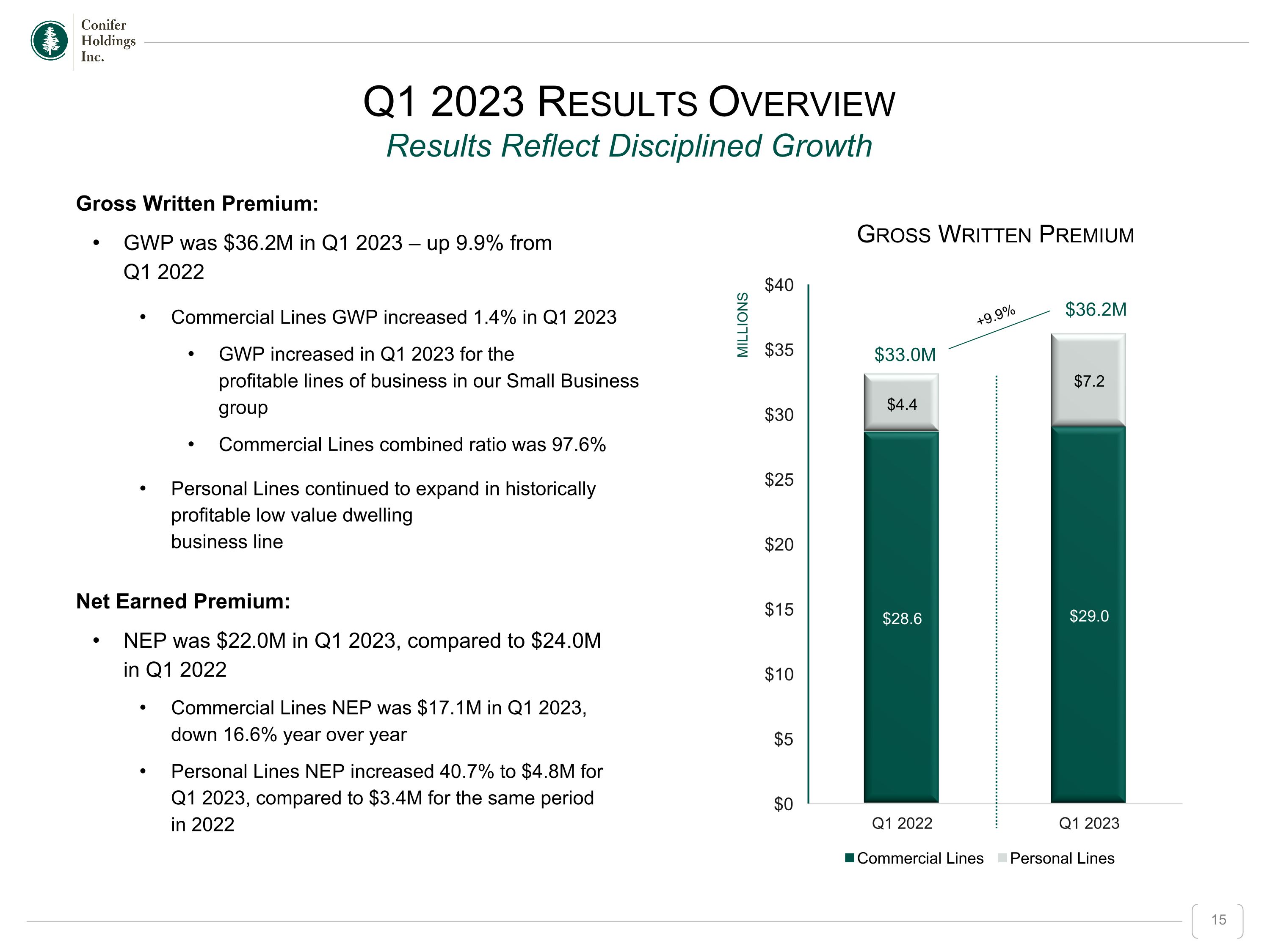Select the $7.2 Personal Lines bar segment
1270x952 pixels.
point(1088,380)
